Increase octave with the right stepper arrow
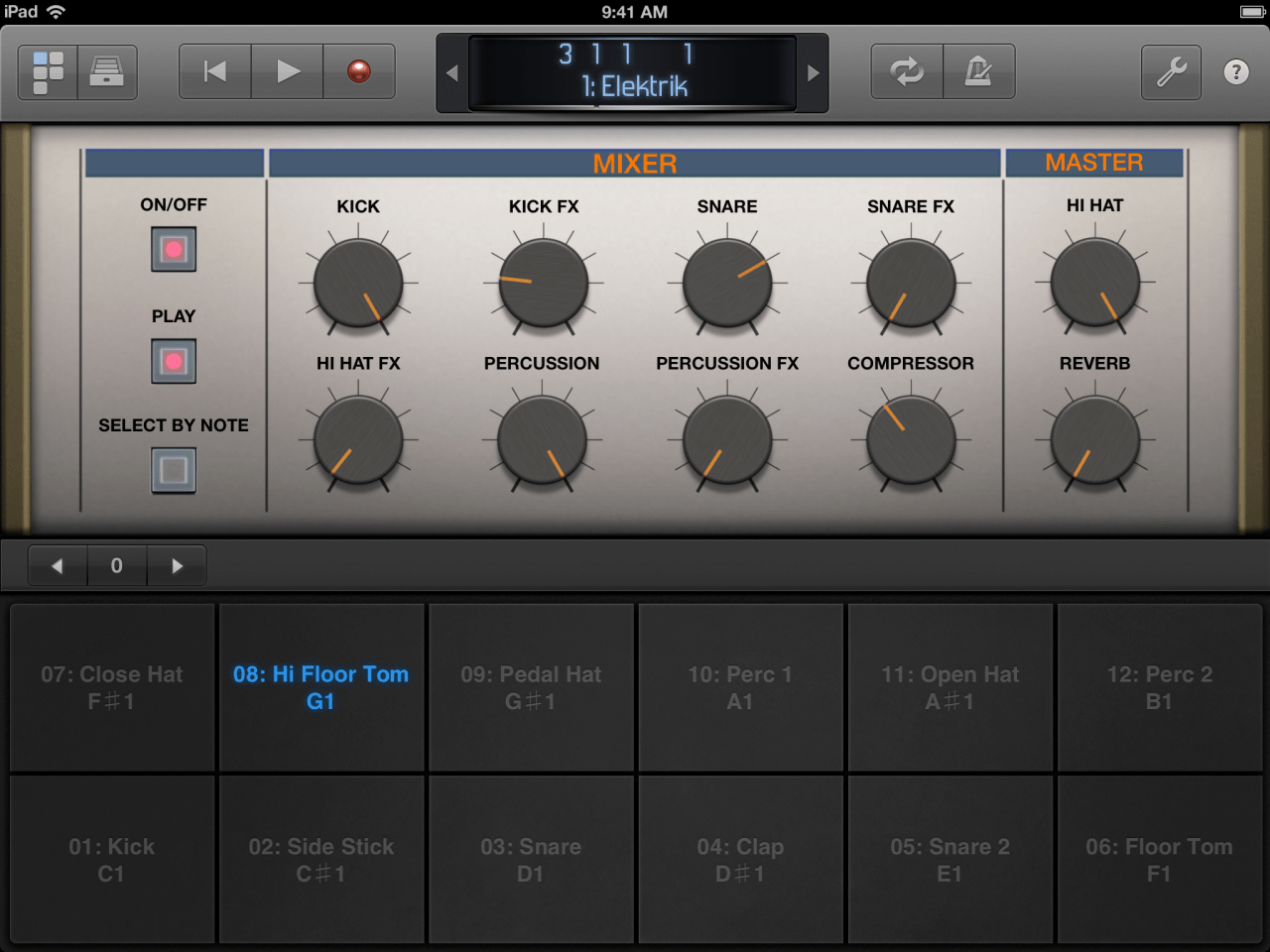 coord(178,565)
